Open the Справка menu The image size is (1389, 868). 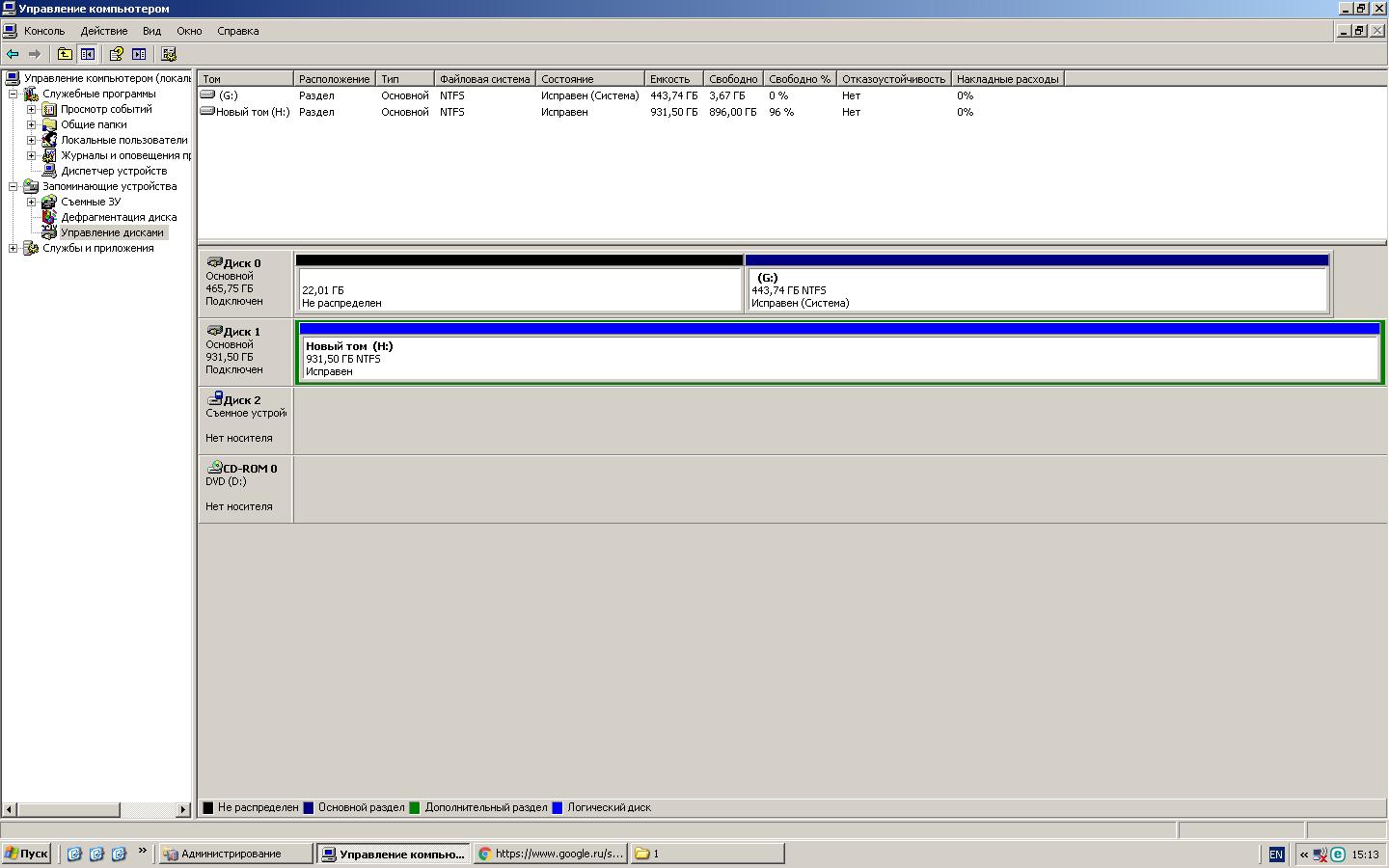(238, 31)
